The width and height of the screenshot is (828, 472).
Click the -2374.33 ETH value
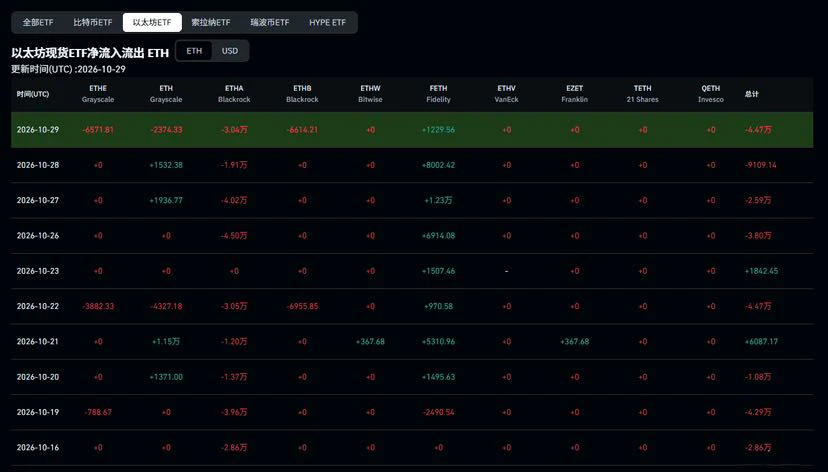[166, 130]
